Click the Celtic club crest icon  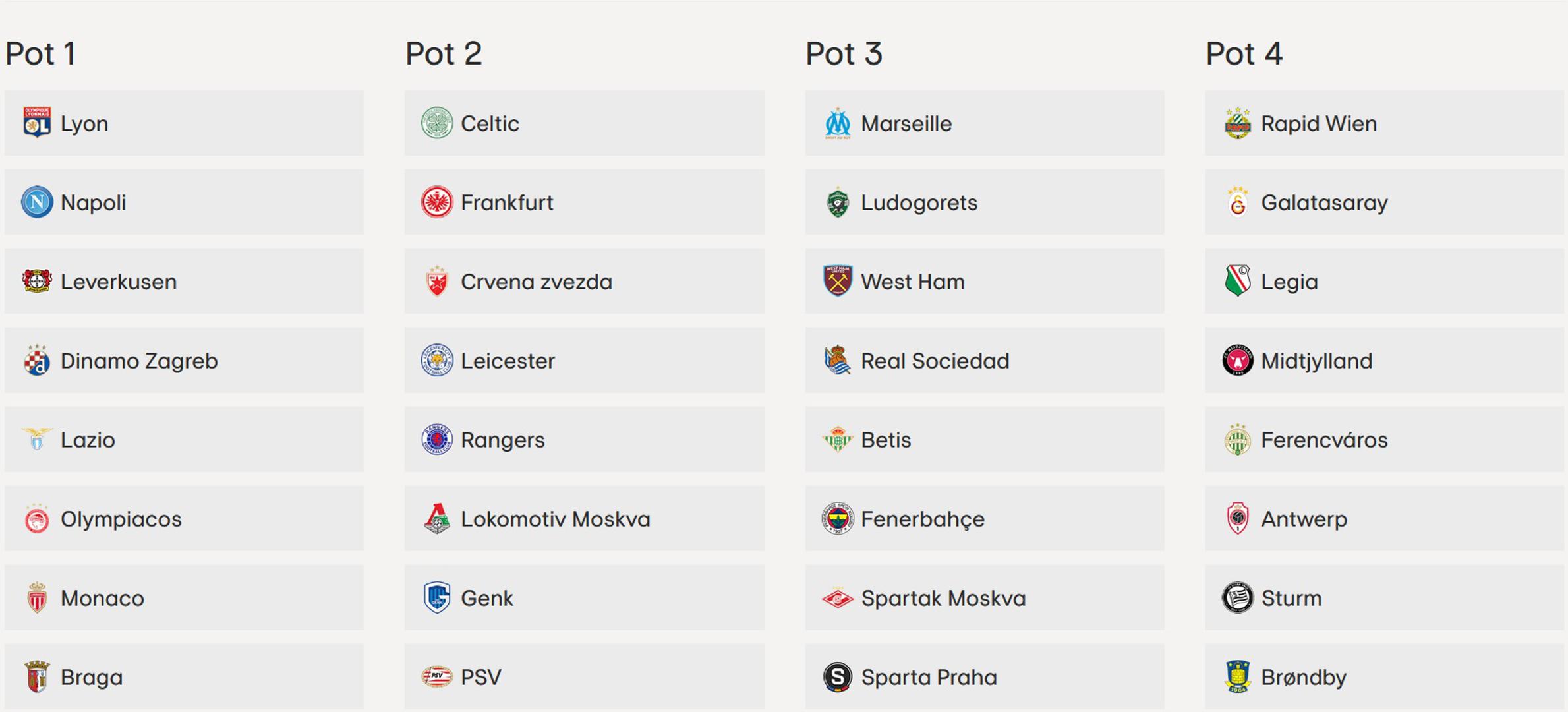pos(437,123)
